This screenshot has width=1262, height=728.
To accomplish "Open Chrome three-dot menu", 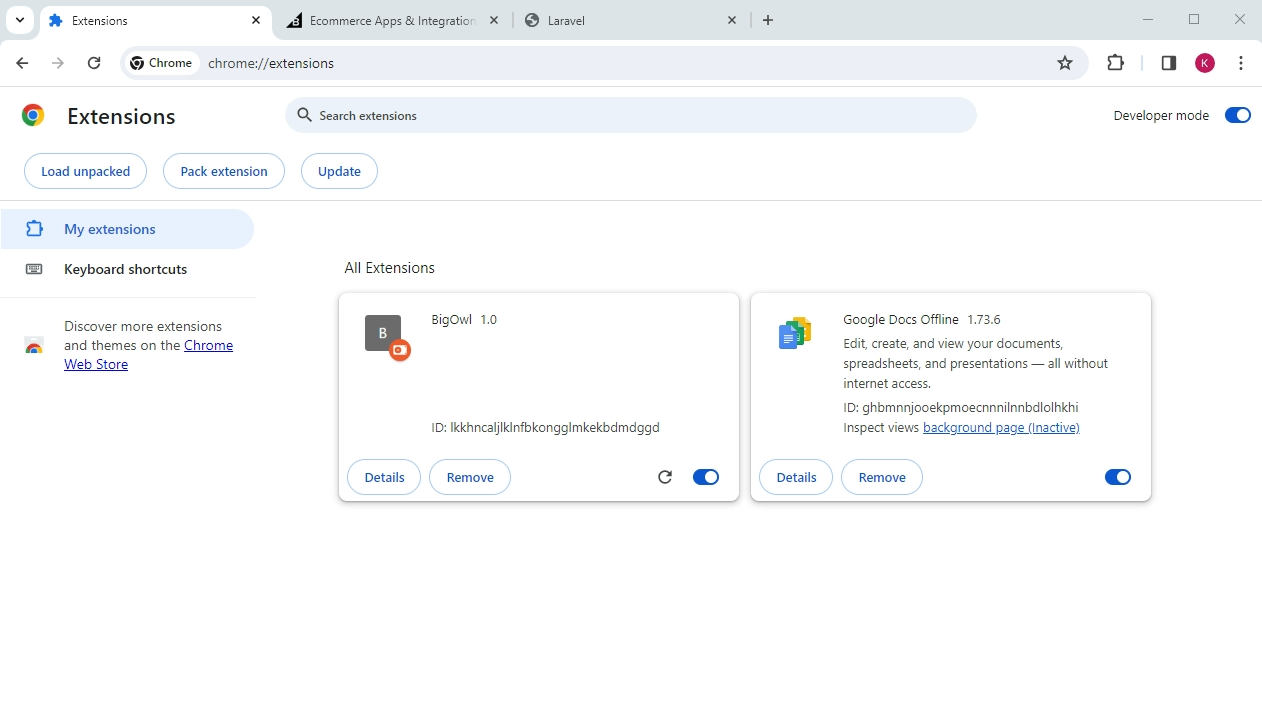I will click(1241, 63).
